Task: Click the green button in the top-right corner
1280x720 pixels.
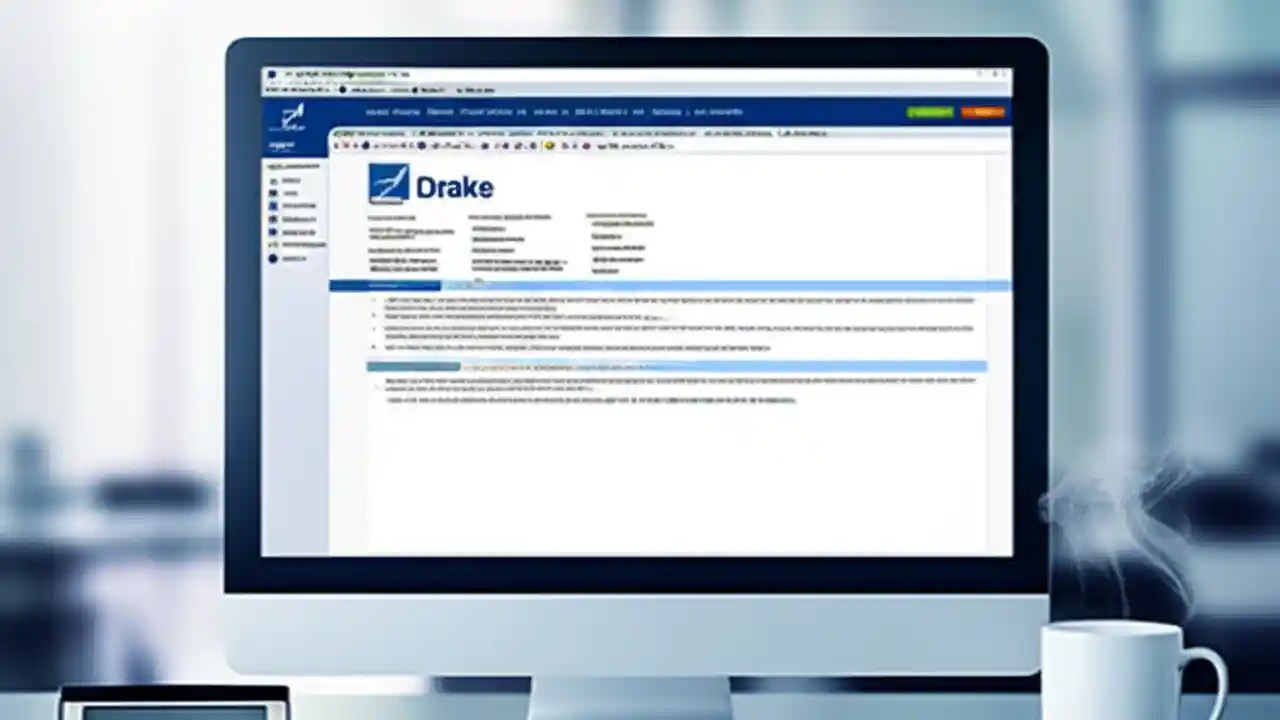Action: [930, 112]
